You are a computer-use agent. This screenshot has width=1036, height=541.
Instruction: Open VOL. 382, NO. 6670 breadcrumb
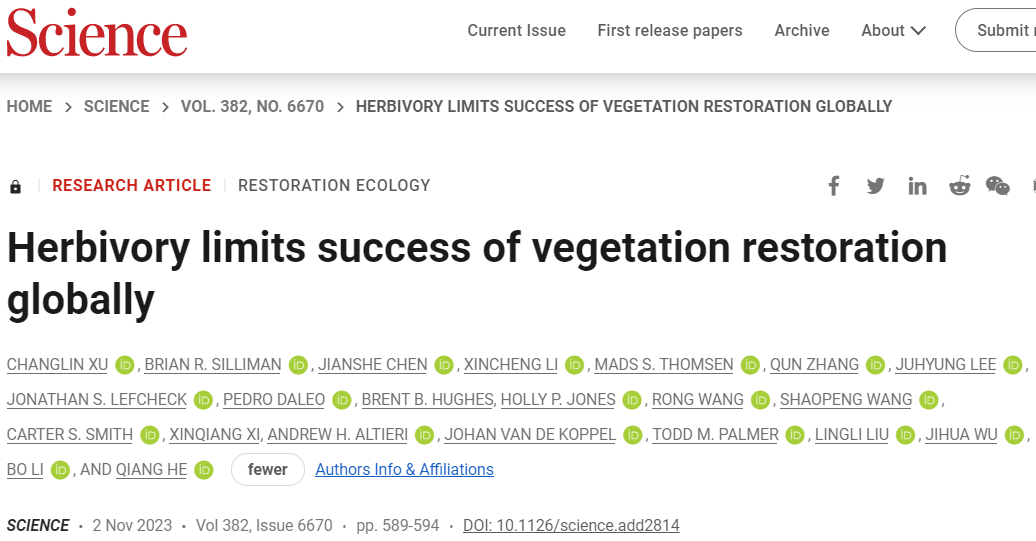click(x=252, y=106)
